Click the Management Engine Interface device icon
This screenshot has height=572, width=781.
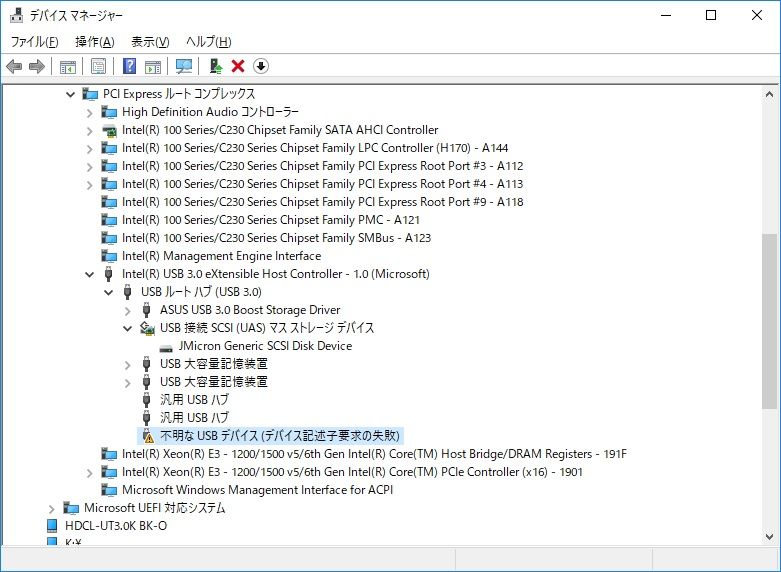109,256
